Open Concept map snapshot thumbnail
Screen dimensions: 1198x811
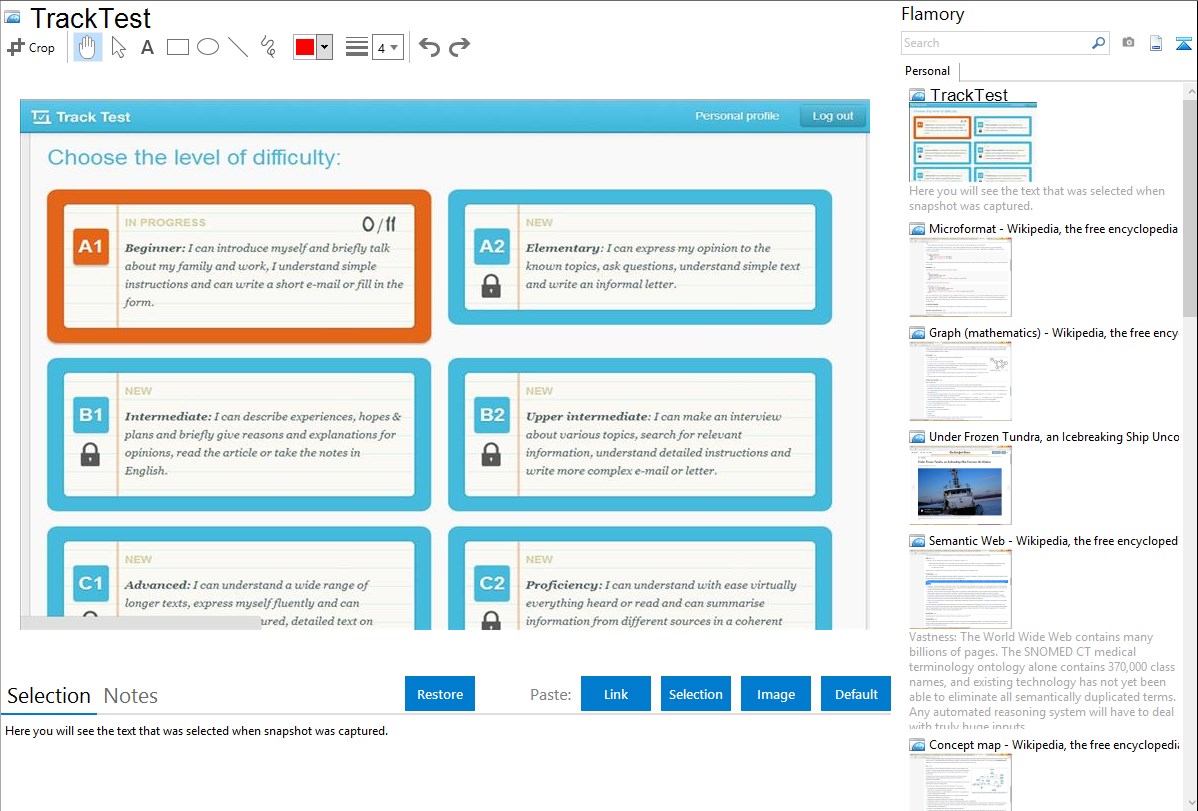coord(960,782)
